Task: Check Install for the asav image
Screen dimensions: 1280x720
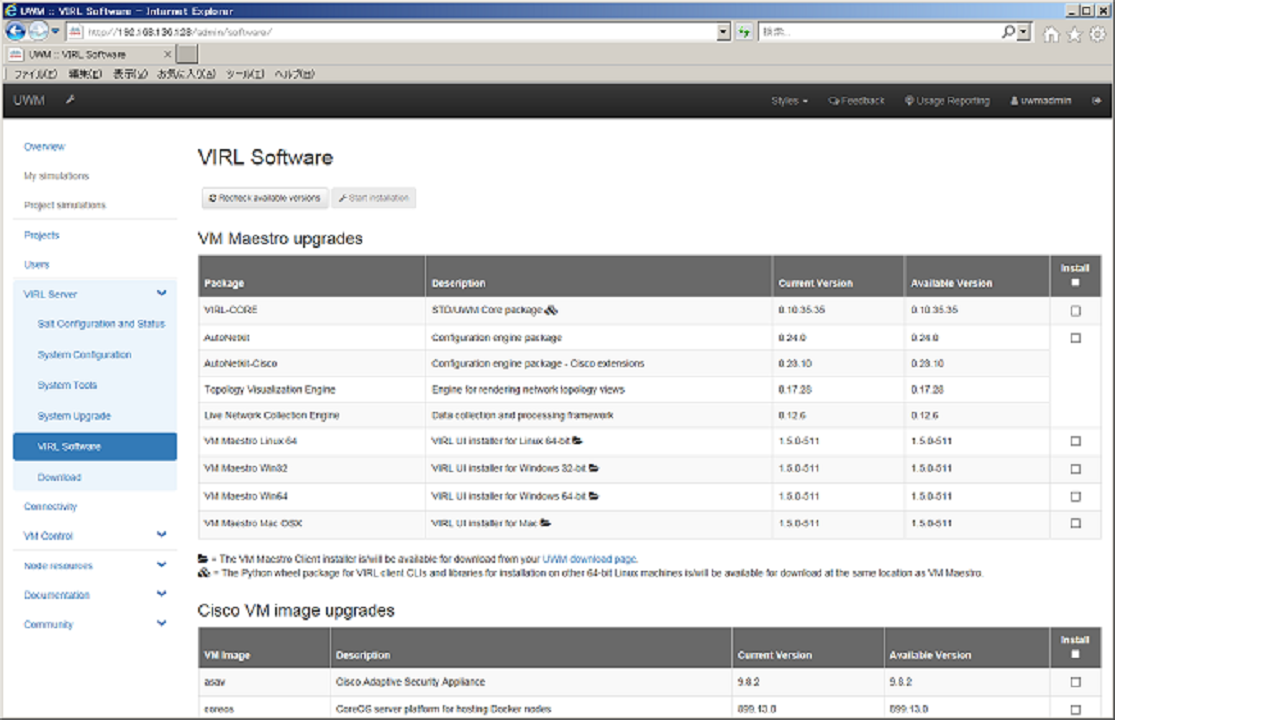Action: point(1076,682)
